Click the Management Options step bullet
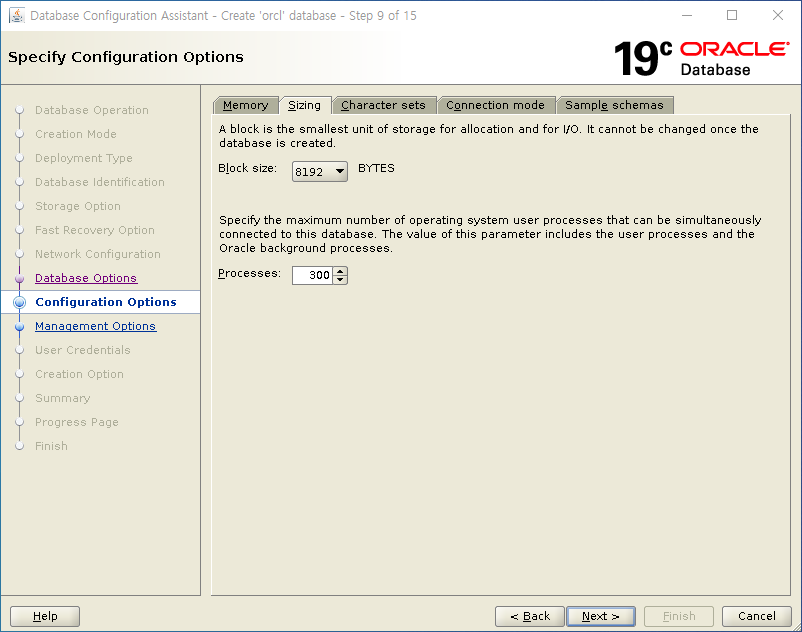This screenshot has width=802, height=632. tap(19, 327)
